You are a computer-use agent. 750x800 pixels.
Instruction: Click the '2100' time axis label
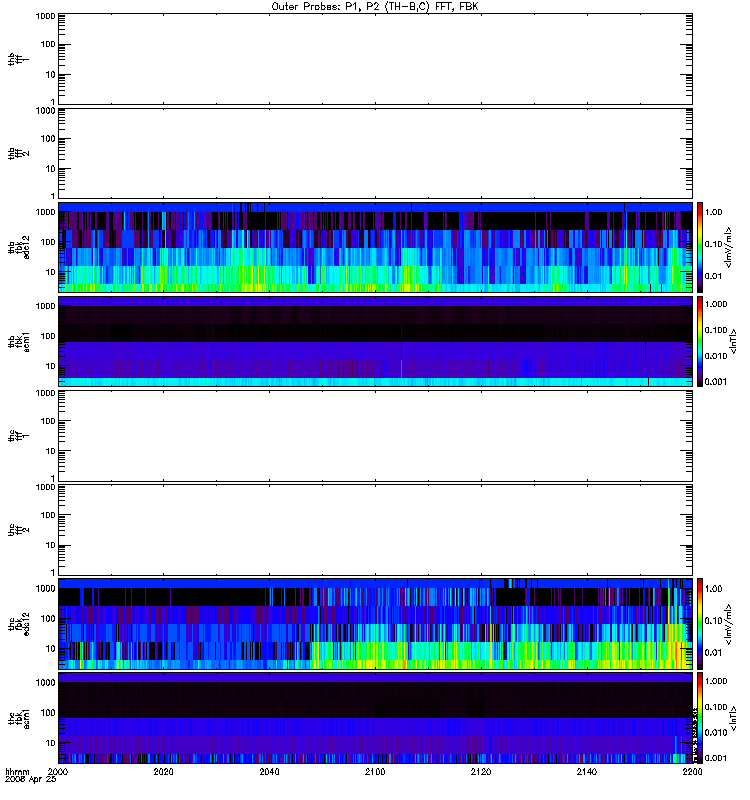(x=375, y=772)
